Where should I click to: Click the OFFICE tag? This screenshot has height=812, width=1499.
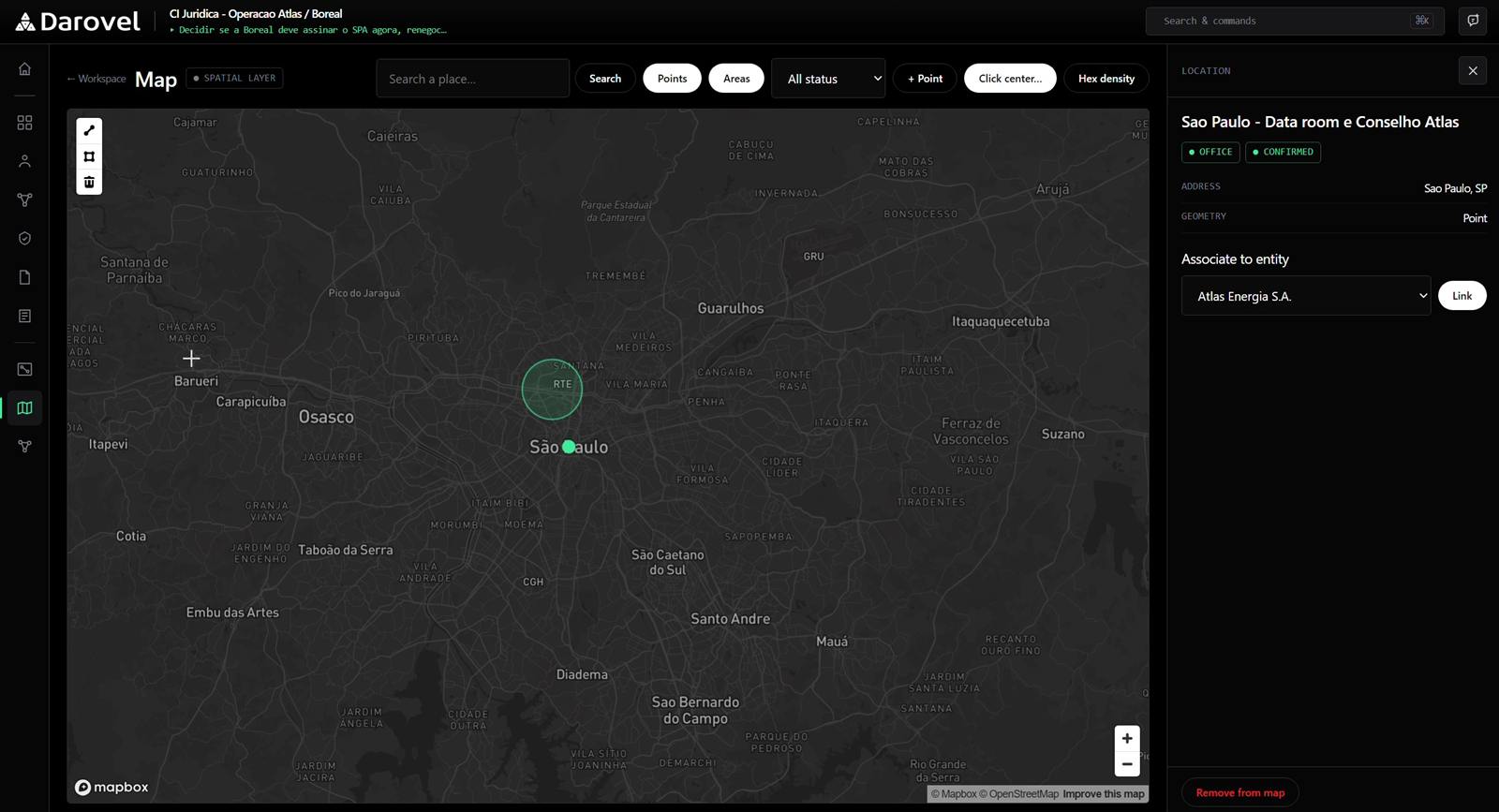1210,152
